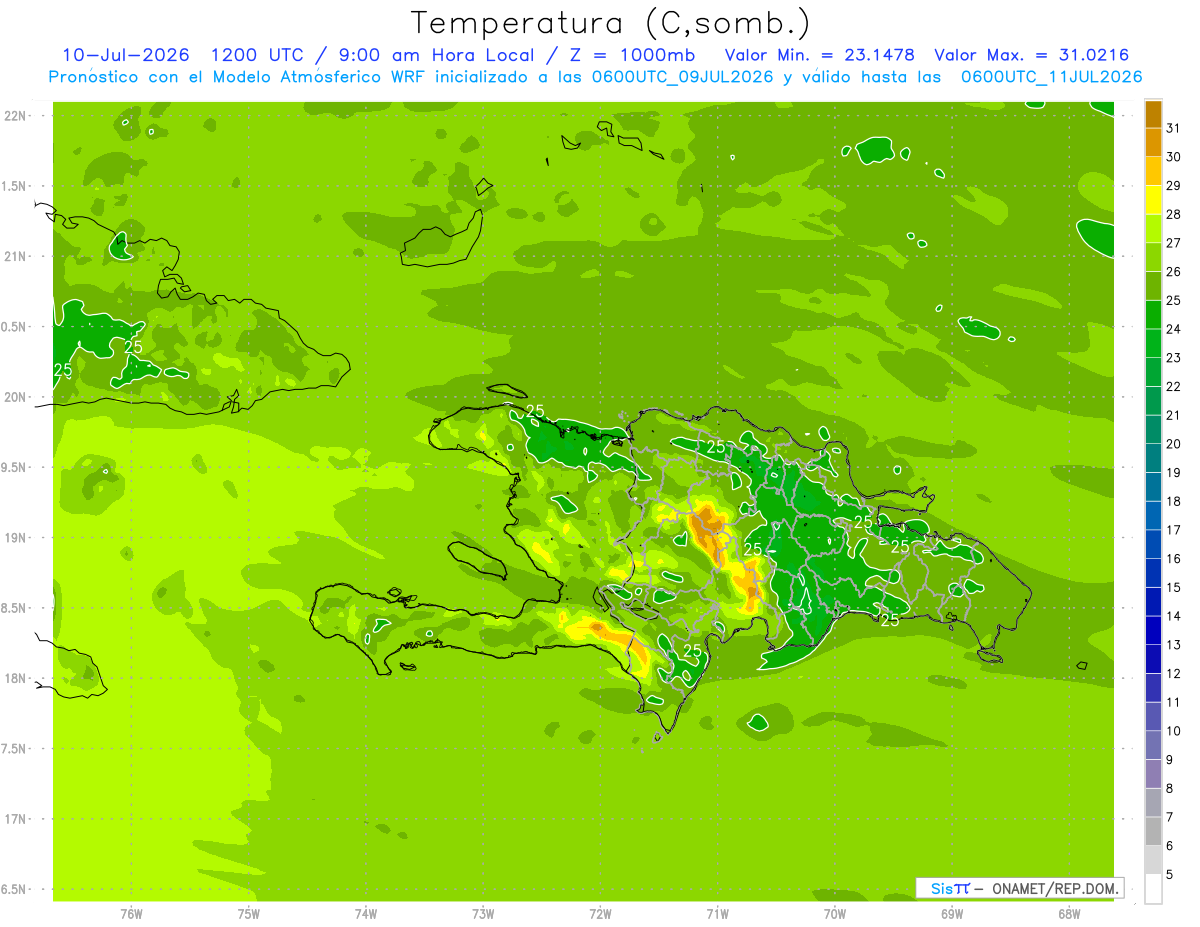Click 'Valor Max. = 31.0216' text
This screenshot has height=927, width=1200.
click(1031, 55)
